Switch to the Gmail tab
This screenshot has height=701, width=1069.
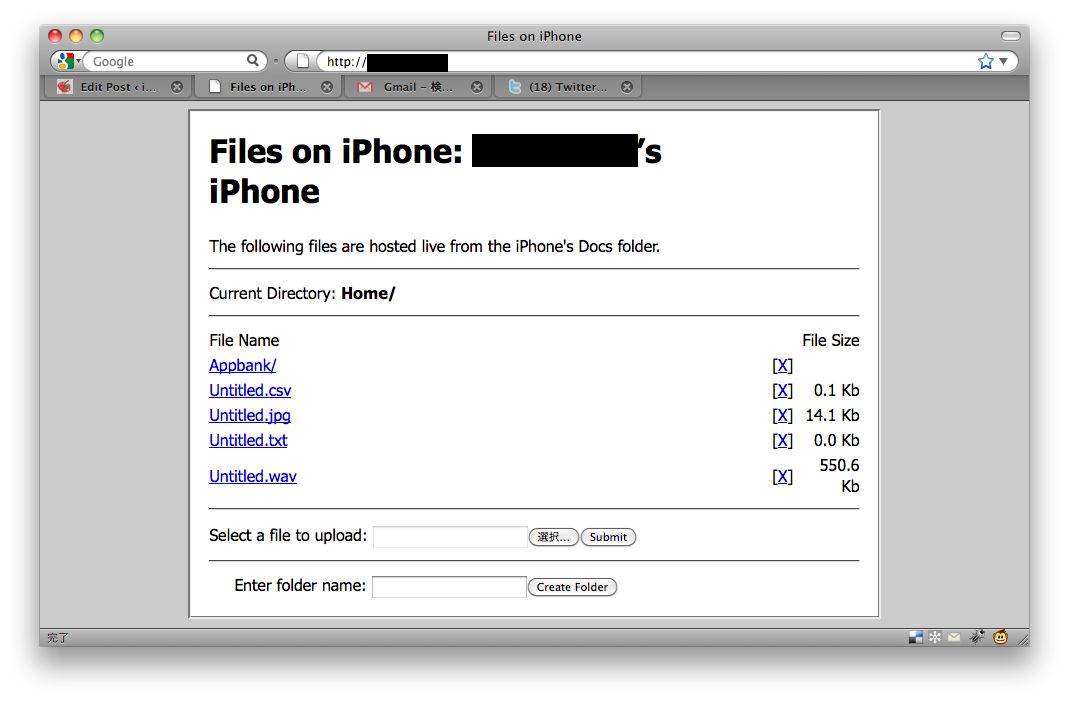coord(419,87)
